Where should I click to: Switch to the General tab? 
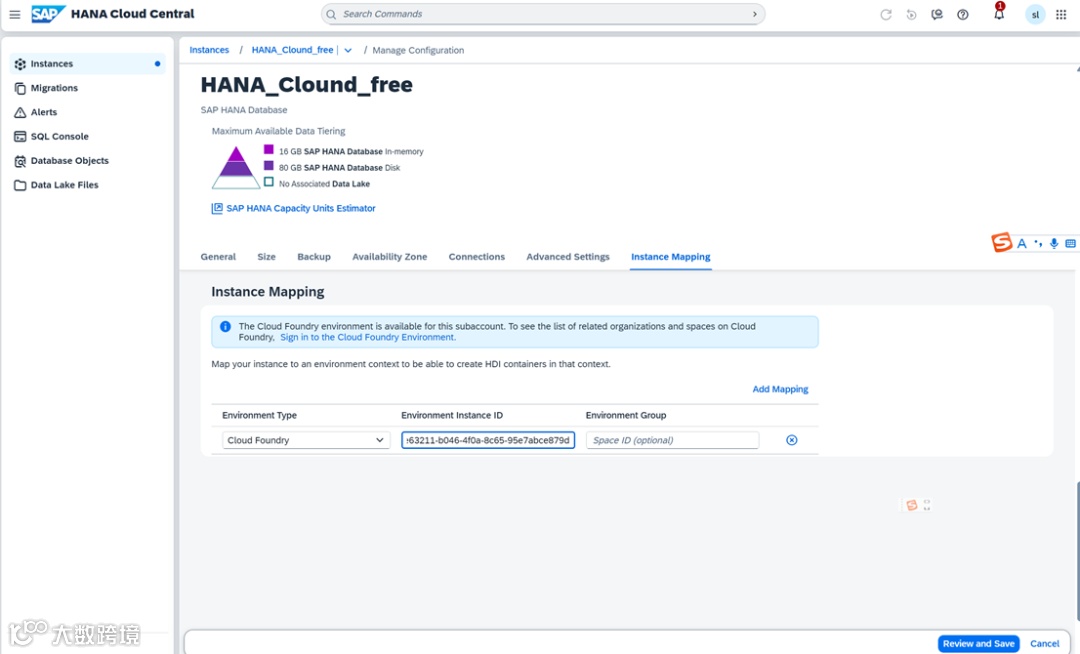click(x=218, y=257)
